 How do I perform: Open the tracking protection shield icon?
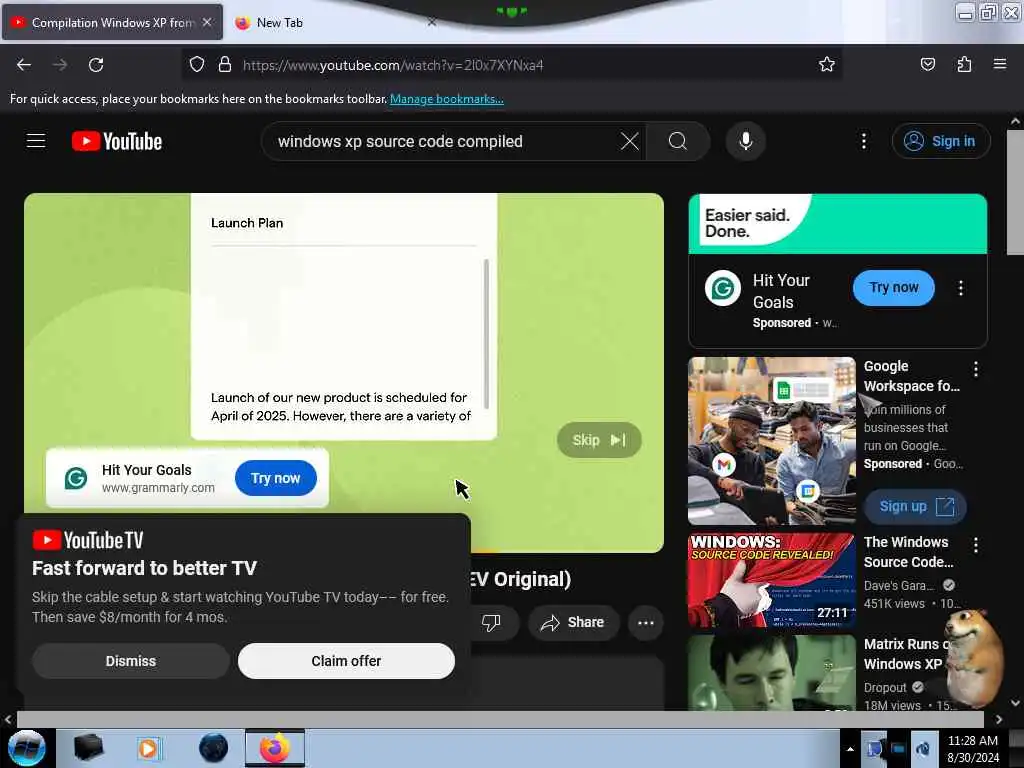[x=197, y=65]
